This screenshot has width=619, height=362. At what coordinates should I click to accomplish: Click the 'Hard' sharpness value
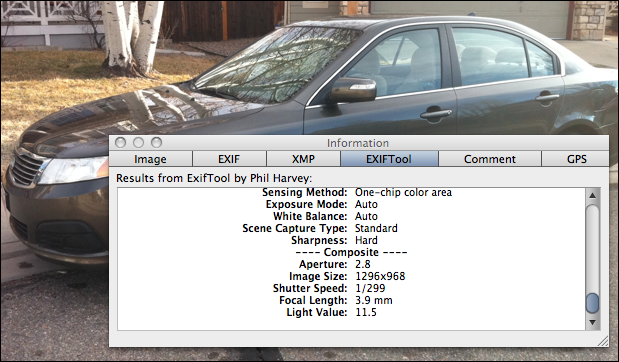pos(366,240)
